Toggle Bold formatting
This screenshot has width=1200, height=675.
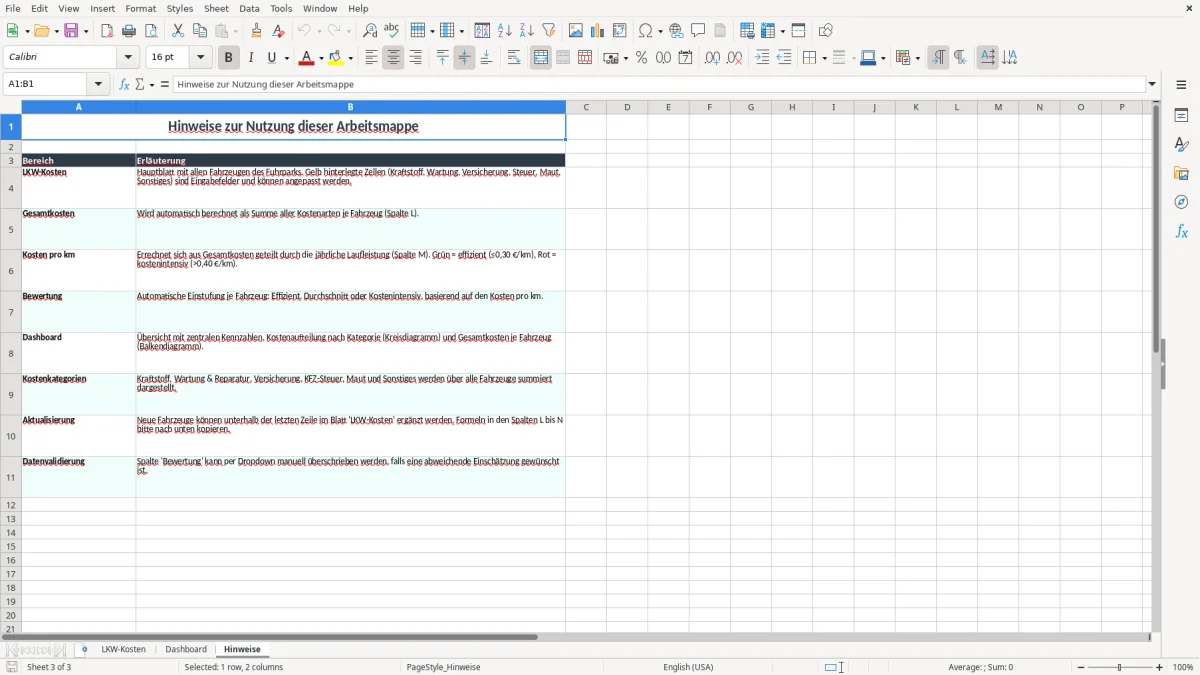pyautogui.click(x=229, y=58)
